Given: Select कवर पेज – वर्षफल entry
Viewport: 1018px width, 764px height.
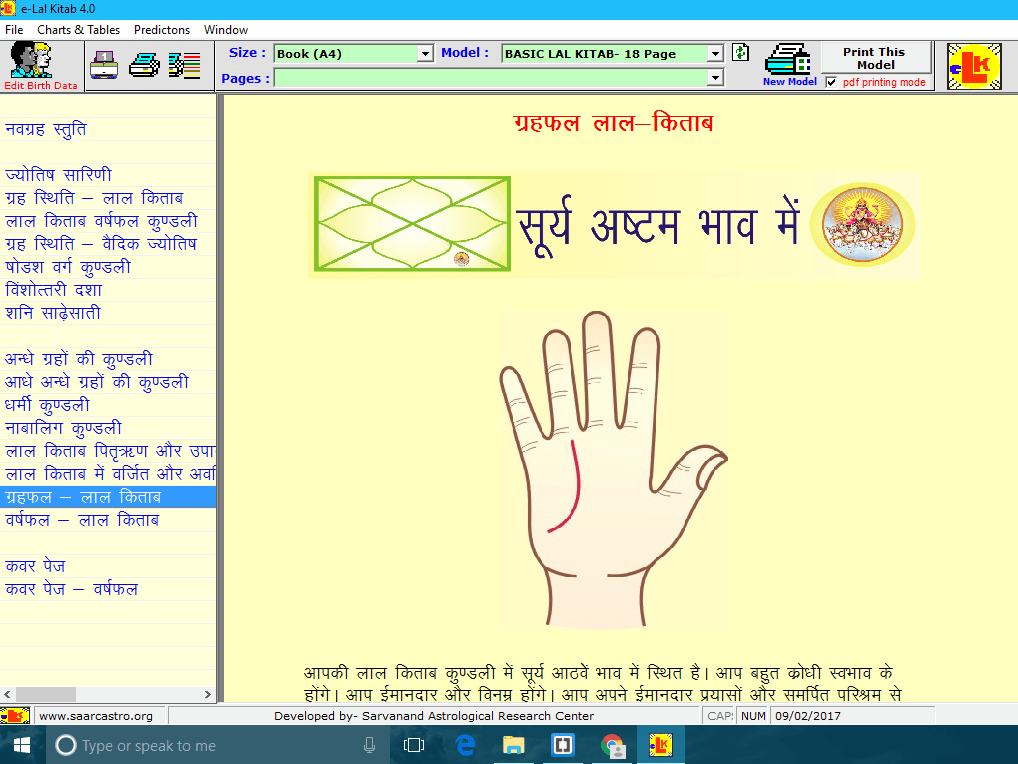Looking at the screenshot, I should pos(71,589).
